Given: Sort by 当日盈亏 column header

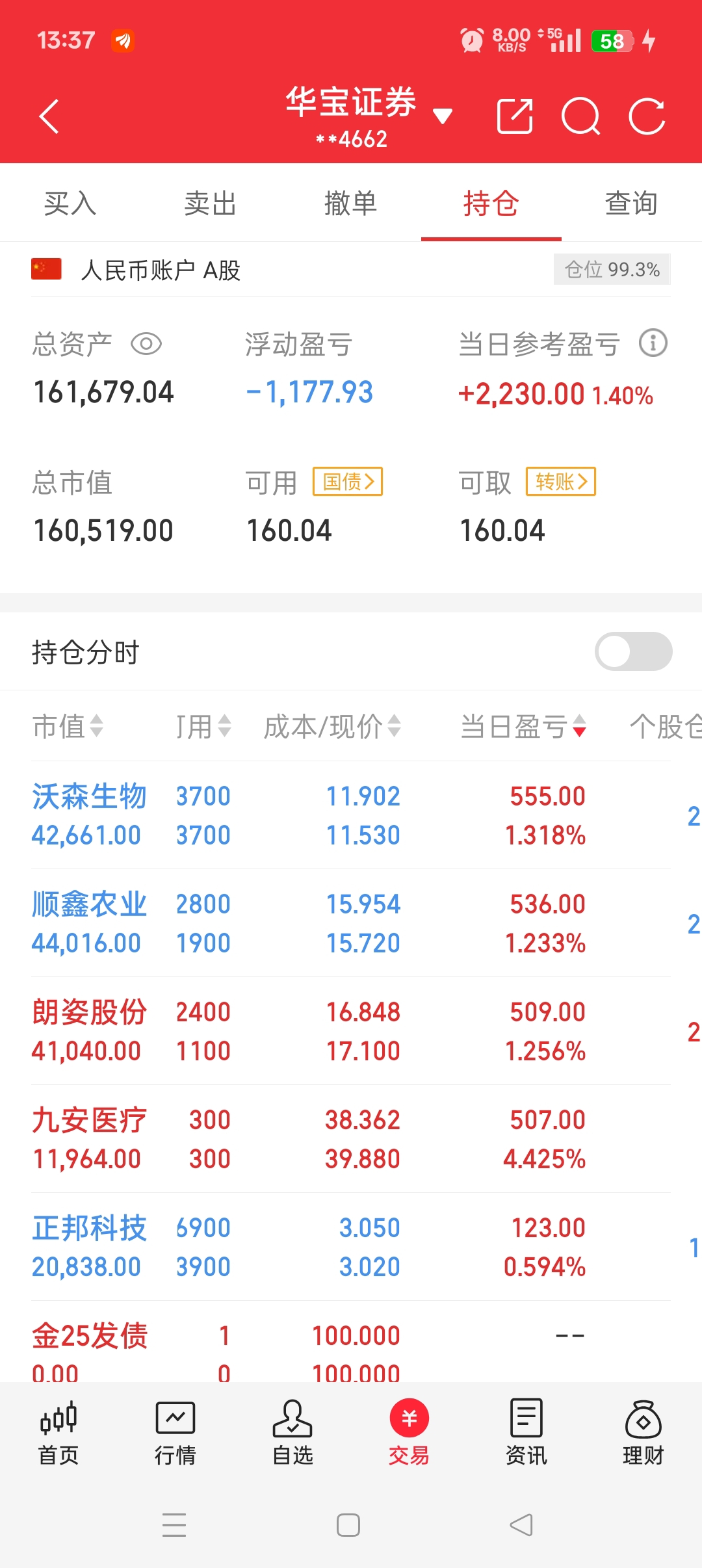Looking at the screenshot, I should point(523,726).
